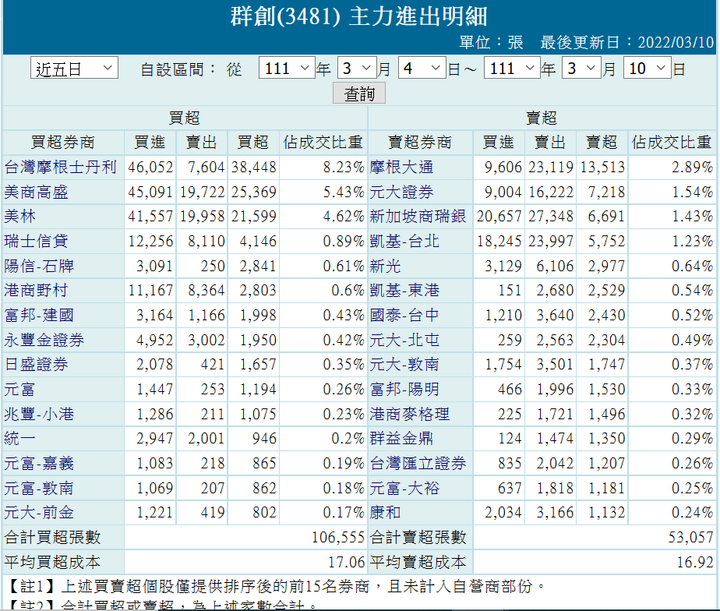This screenshot has height=611, width=720.
Task: Open broker link 元大-北屯
Action: click(405, 340)
